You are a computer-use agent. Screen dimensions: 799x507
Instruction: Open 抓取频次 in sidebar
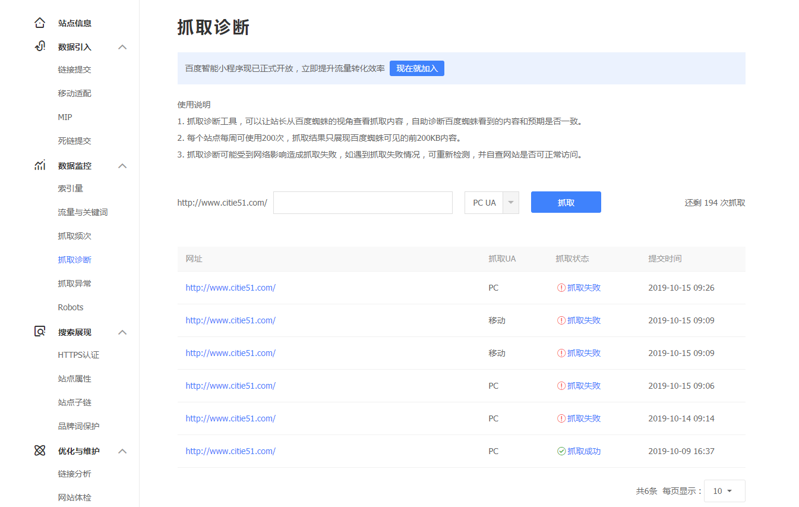74,236
